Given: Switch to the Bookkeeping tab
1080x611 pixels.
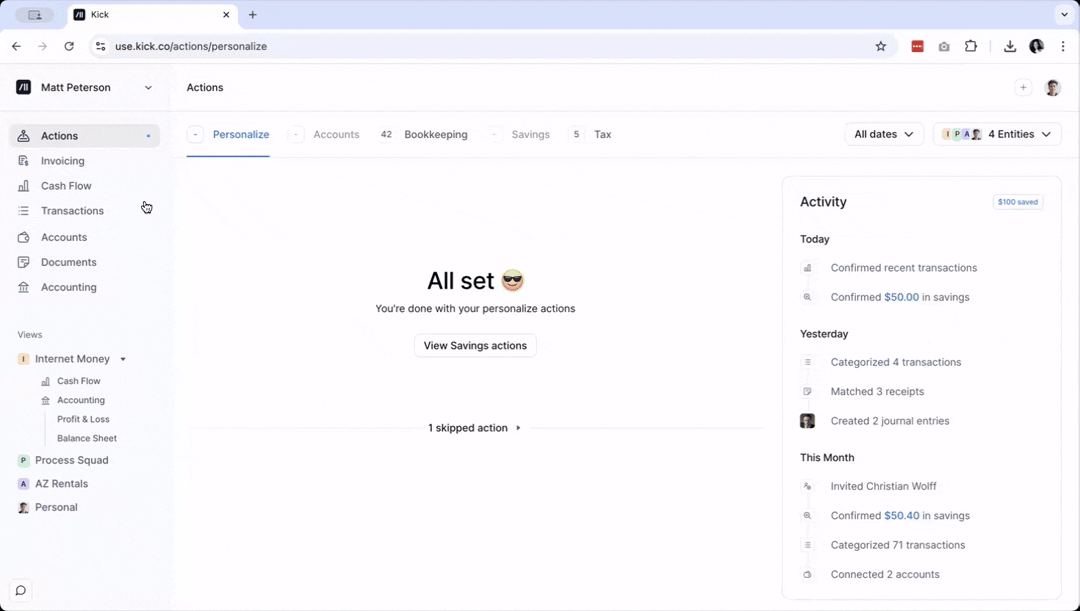Looking at the screenshot, I should point(435,134).
